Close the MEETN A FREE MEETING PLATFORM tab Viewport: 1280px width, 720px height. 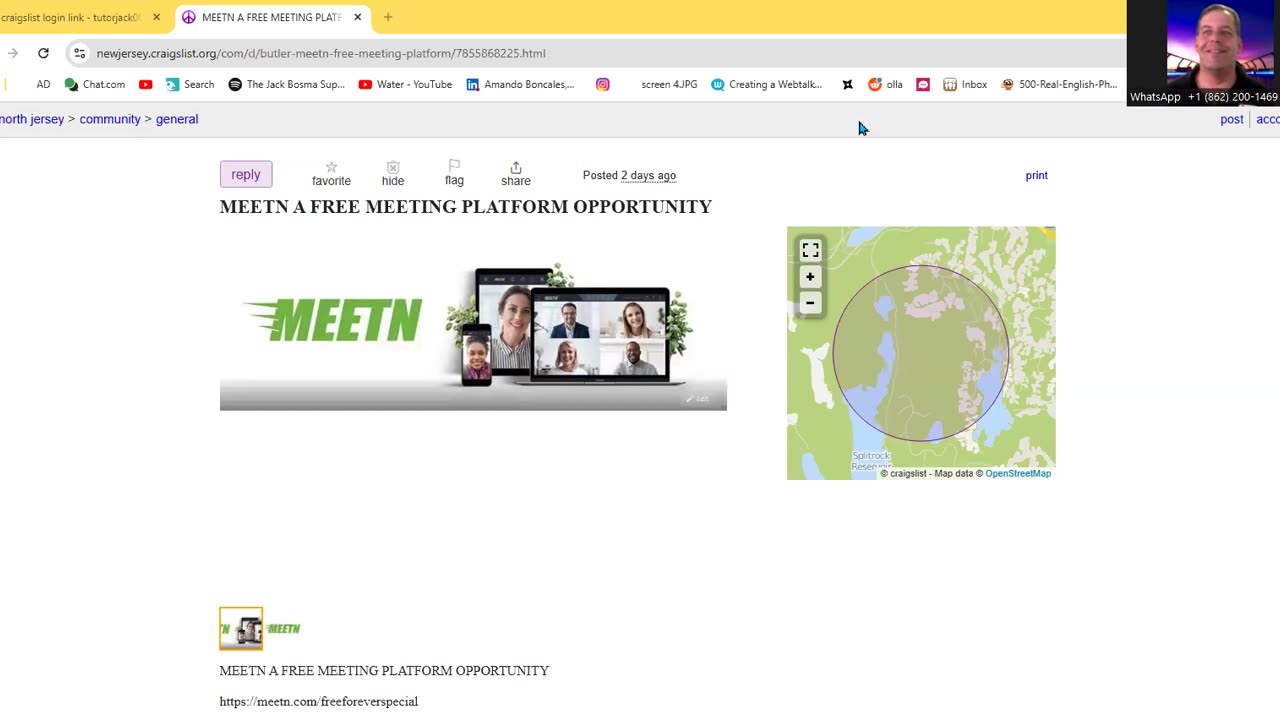click(x=357, y=17)
